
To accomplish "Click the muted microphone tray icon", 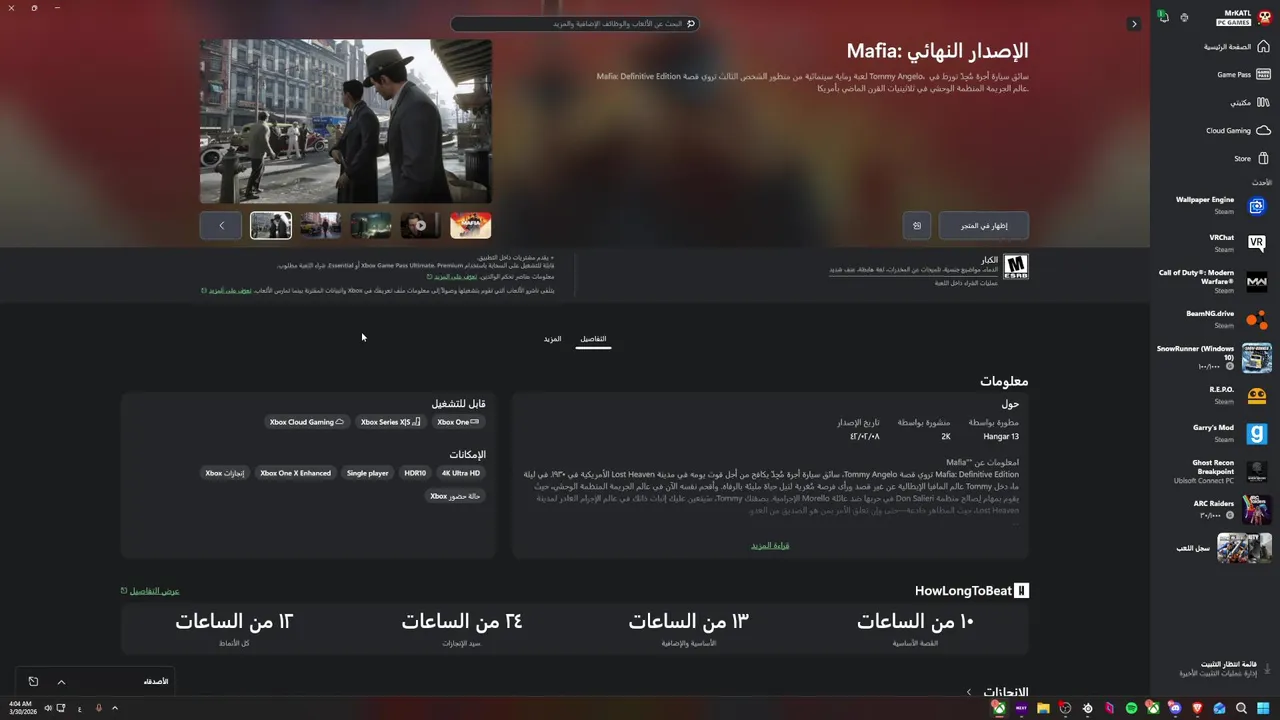I will pyautogui.click(x=98, y=708).
